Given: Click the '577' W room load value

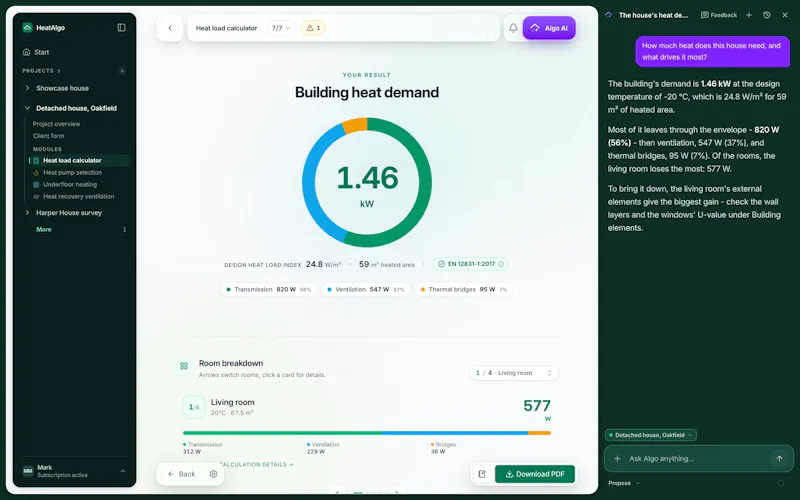Looking at the screenshot, I should tap(537, 406).
